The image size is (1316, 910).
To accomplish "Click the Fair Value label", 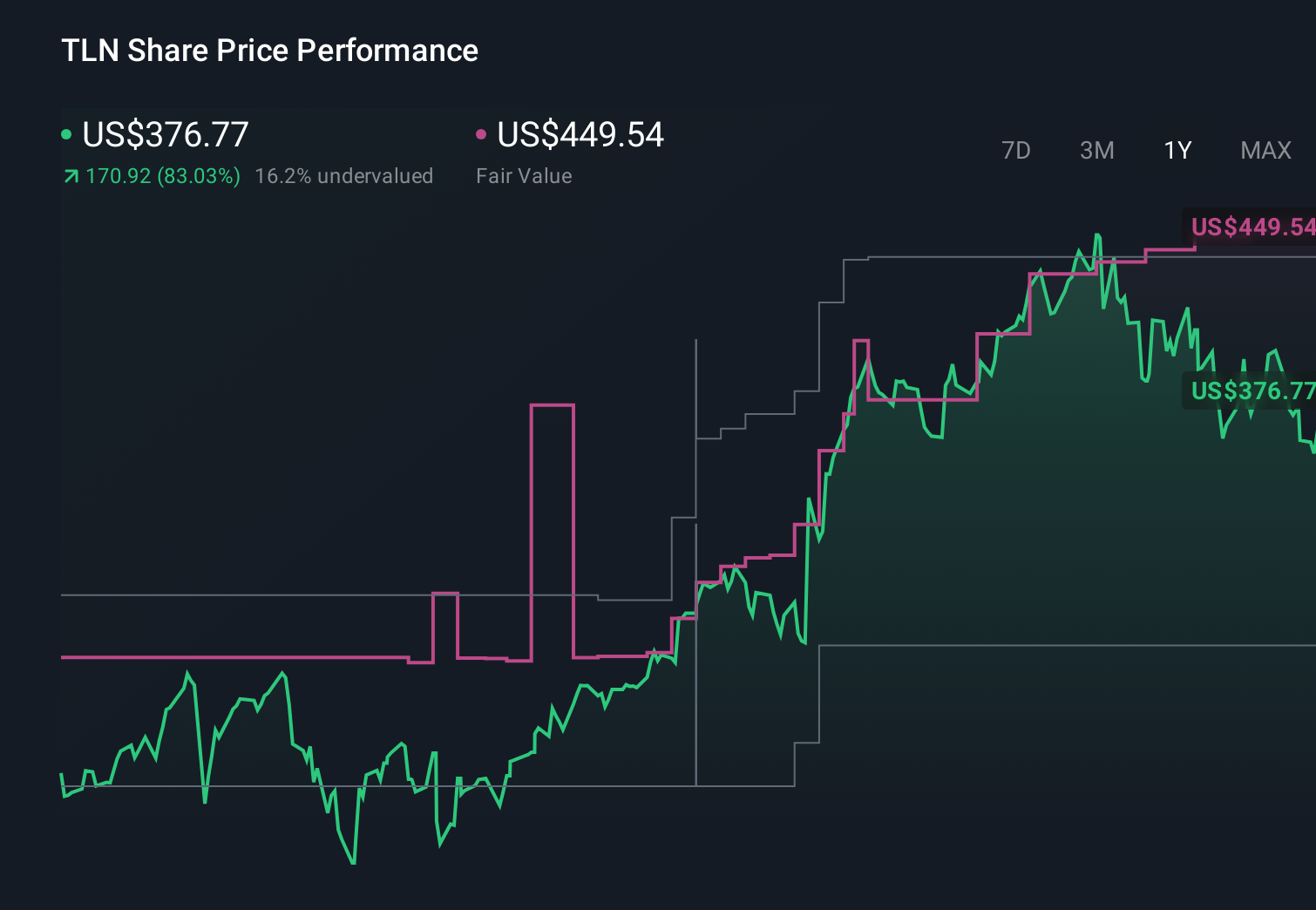I will (x=524, y=175).
